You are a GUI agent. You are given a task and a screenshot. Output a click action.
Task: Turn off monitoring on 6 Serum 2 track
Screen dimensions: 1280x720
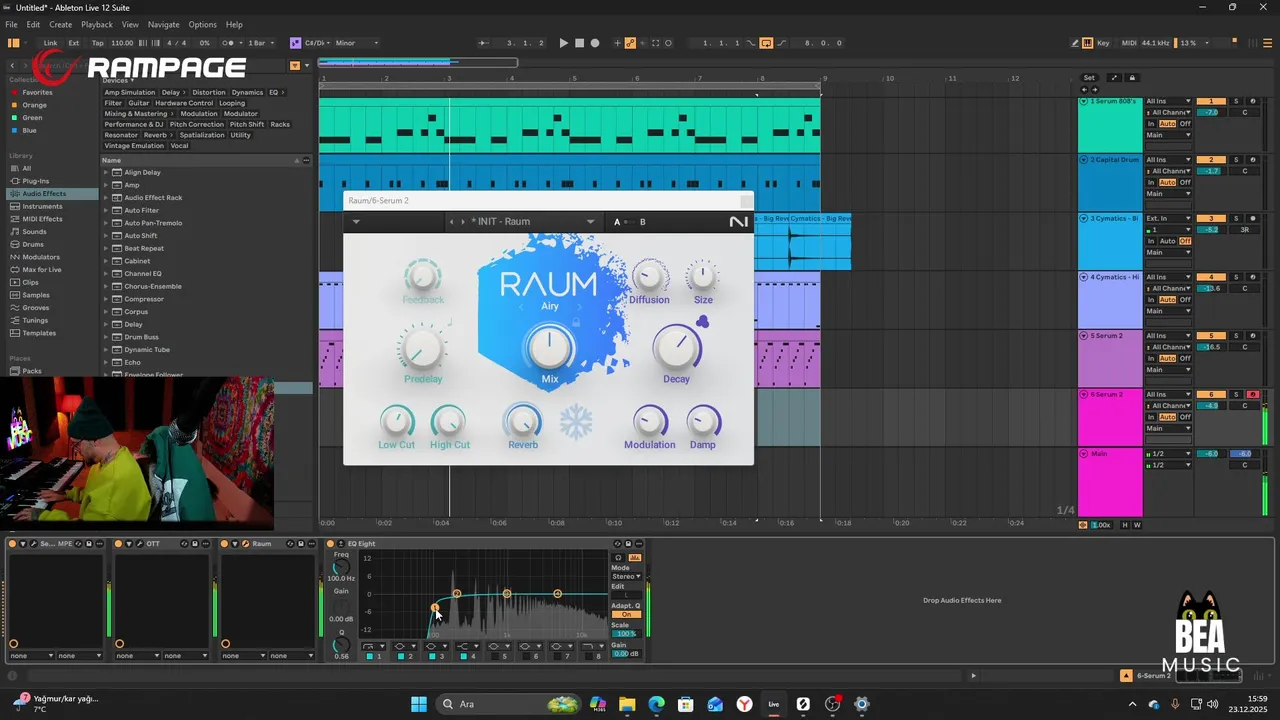click(1185, 417)
